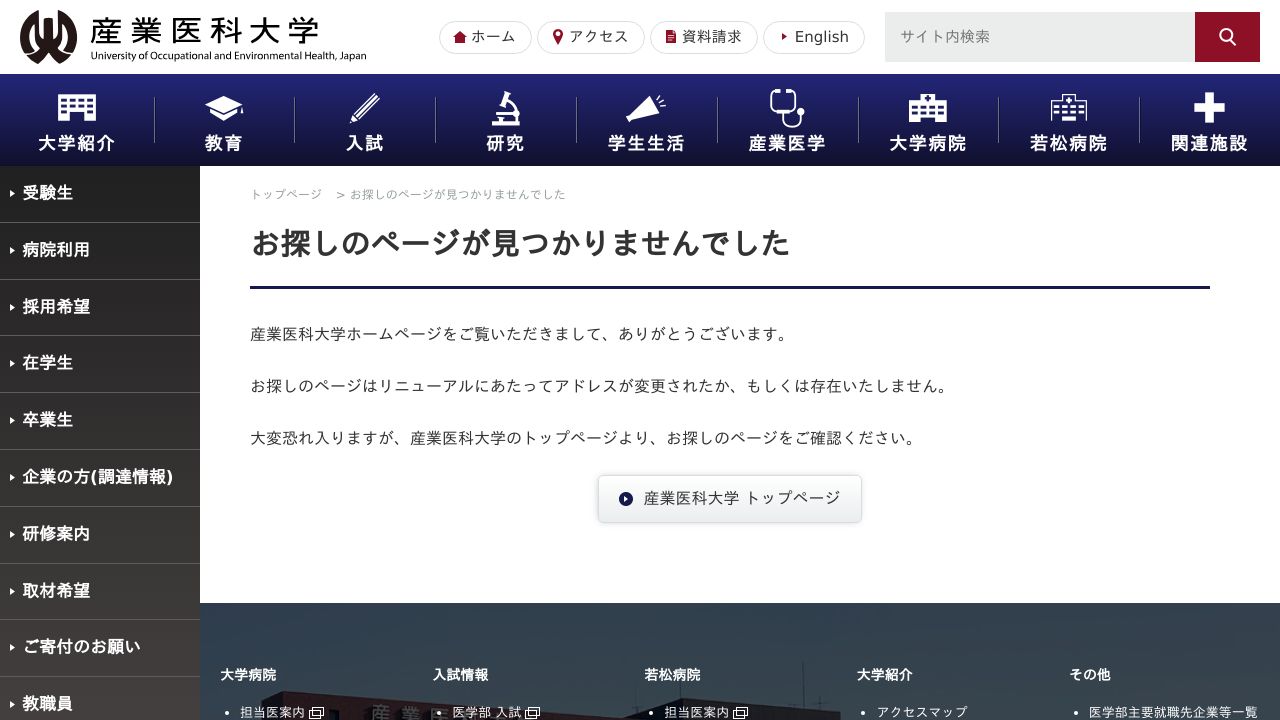The image size is (1280, 720).
Task: Click the document icon beside 資料請求
Action: pyautogui.click(x=670, y=37)
